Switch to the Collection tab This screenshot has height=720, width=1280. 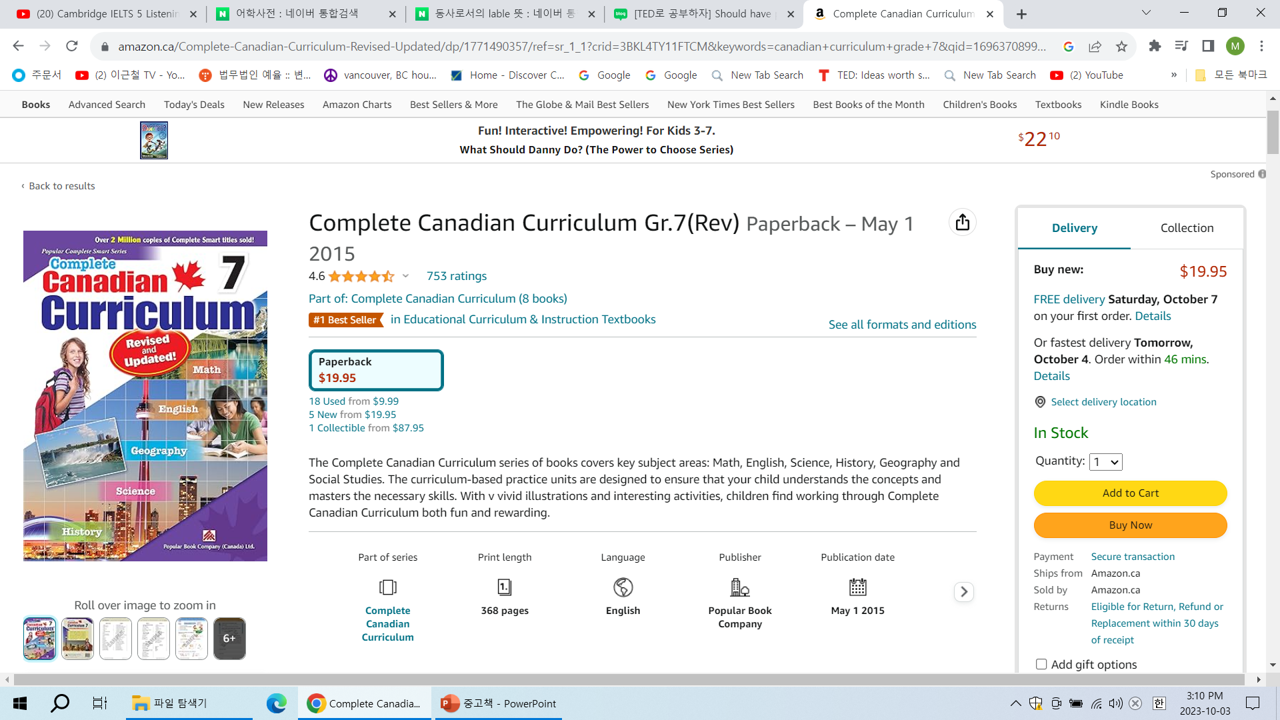click(1187, 228)
